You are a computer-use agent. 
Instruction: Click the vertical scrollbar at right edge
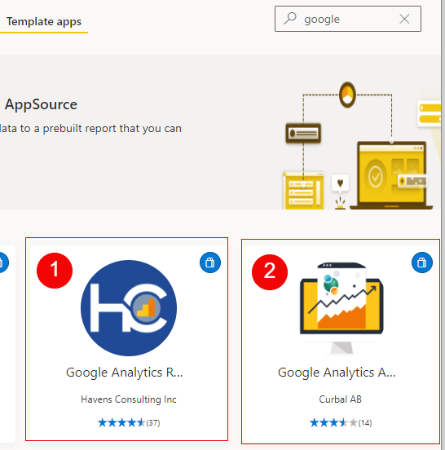click(x=443, y=225)
